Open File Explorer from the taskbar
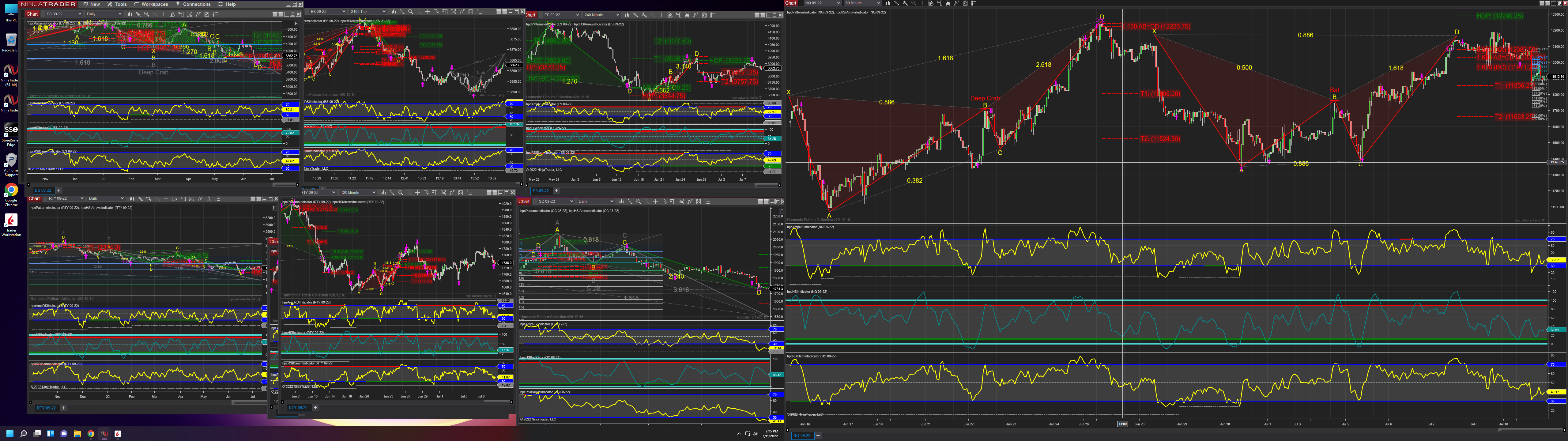1568x441 pixels. [77, 434]
